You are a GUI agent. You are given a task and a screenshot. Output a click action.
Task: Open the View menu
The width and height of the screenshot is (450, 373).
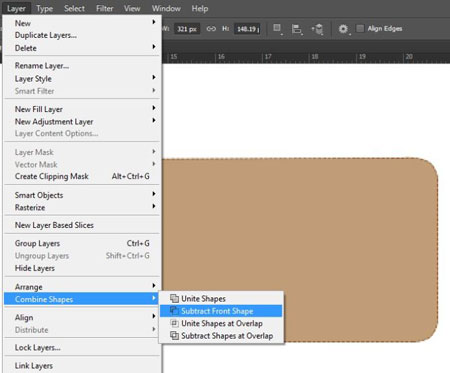(132, 8)
